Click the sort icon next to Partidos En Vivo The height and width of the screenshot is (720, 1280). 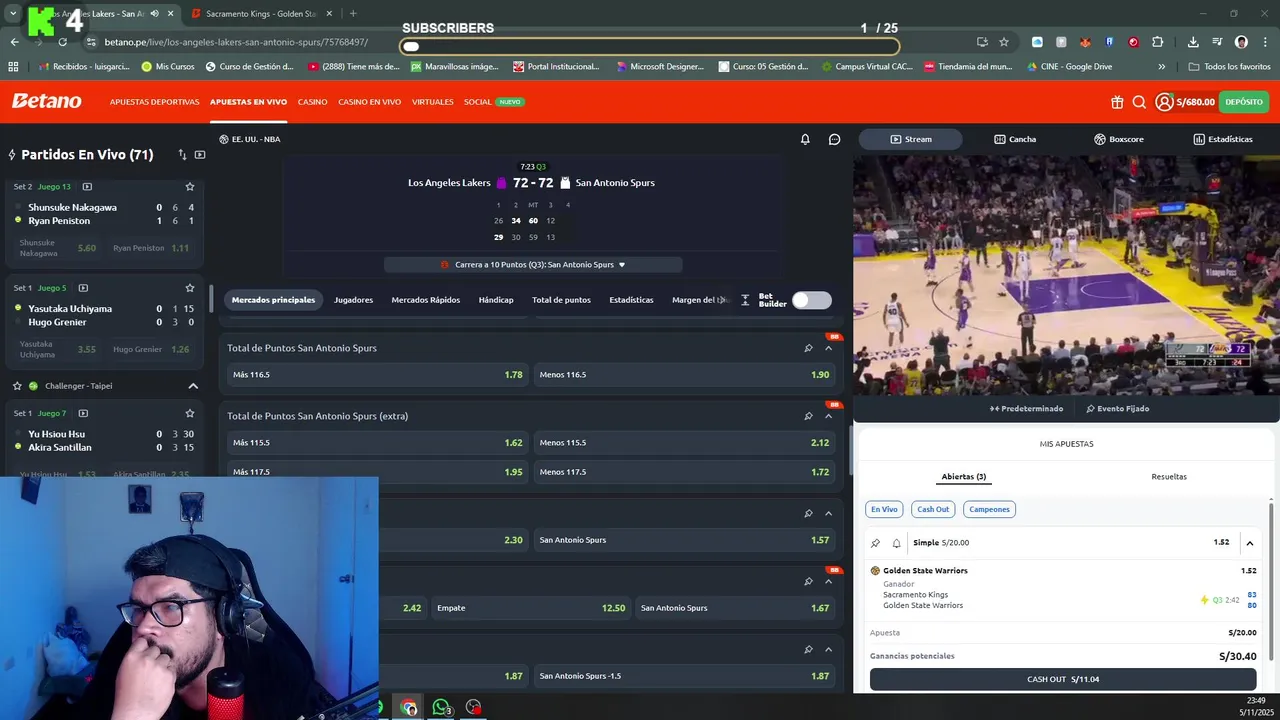(x=182, y=155)
